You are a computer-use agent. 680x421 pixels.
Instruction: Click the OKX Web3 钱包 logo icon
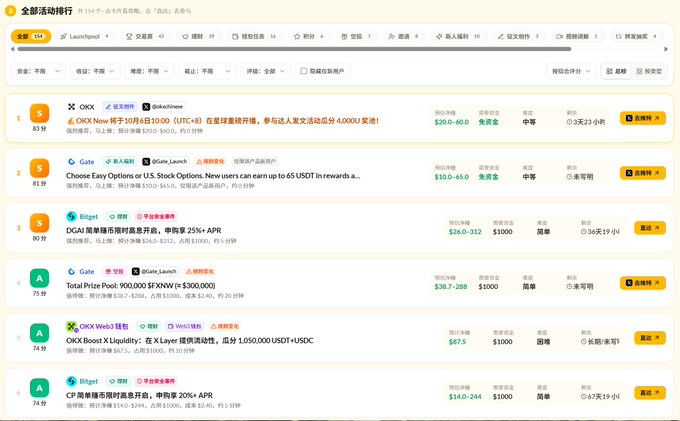click(72, 326)
